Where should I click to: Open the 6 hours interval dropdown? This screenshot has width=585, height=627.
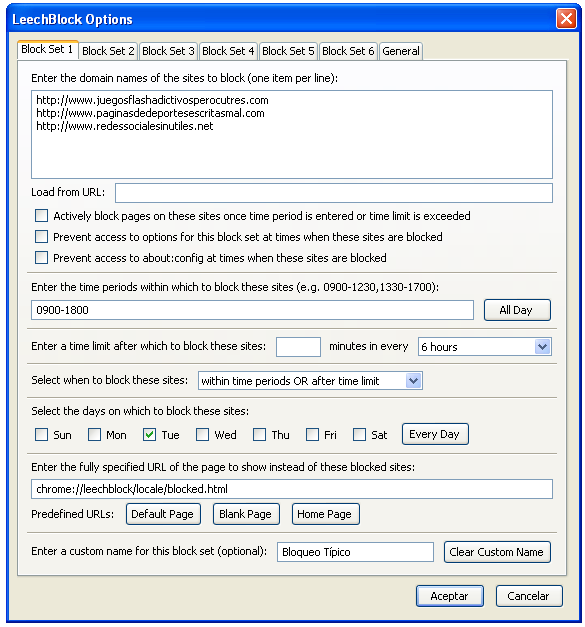click(x=485, y=347)
